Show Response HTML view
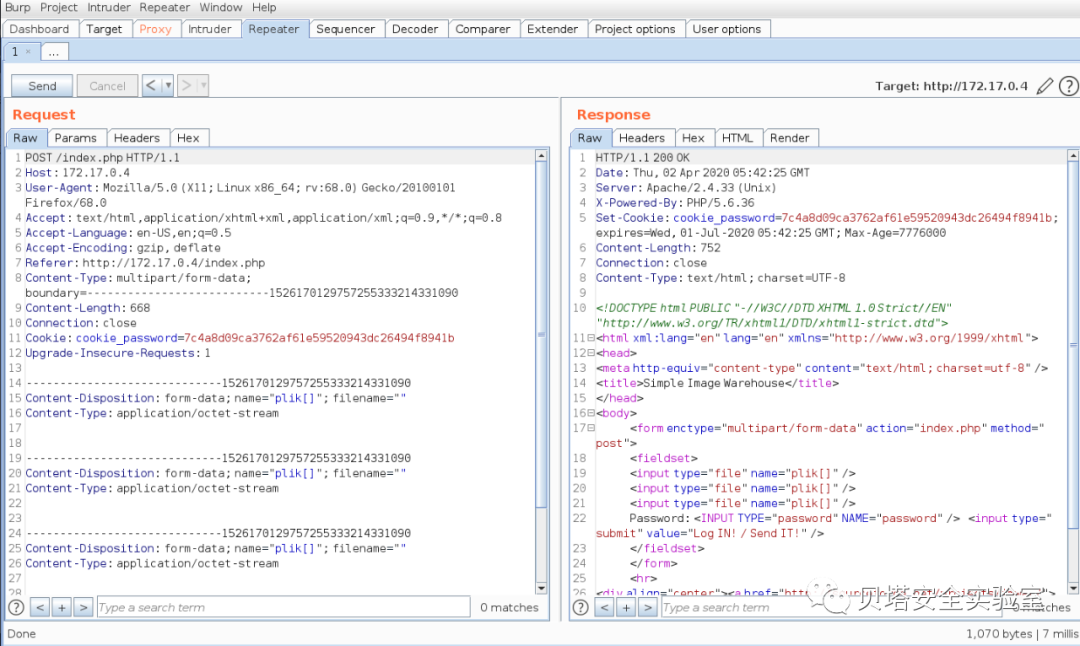Viewport: 1080px width, 646px height. click(737, 138)
